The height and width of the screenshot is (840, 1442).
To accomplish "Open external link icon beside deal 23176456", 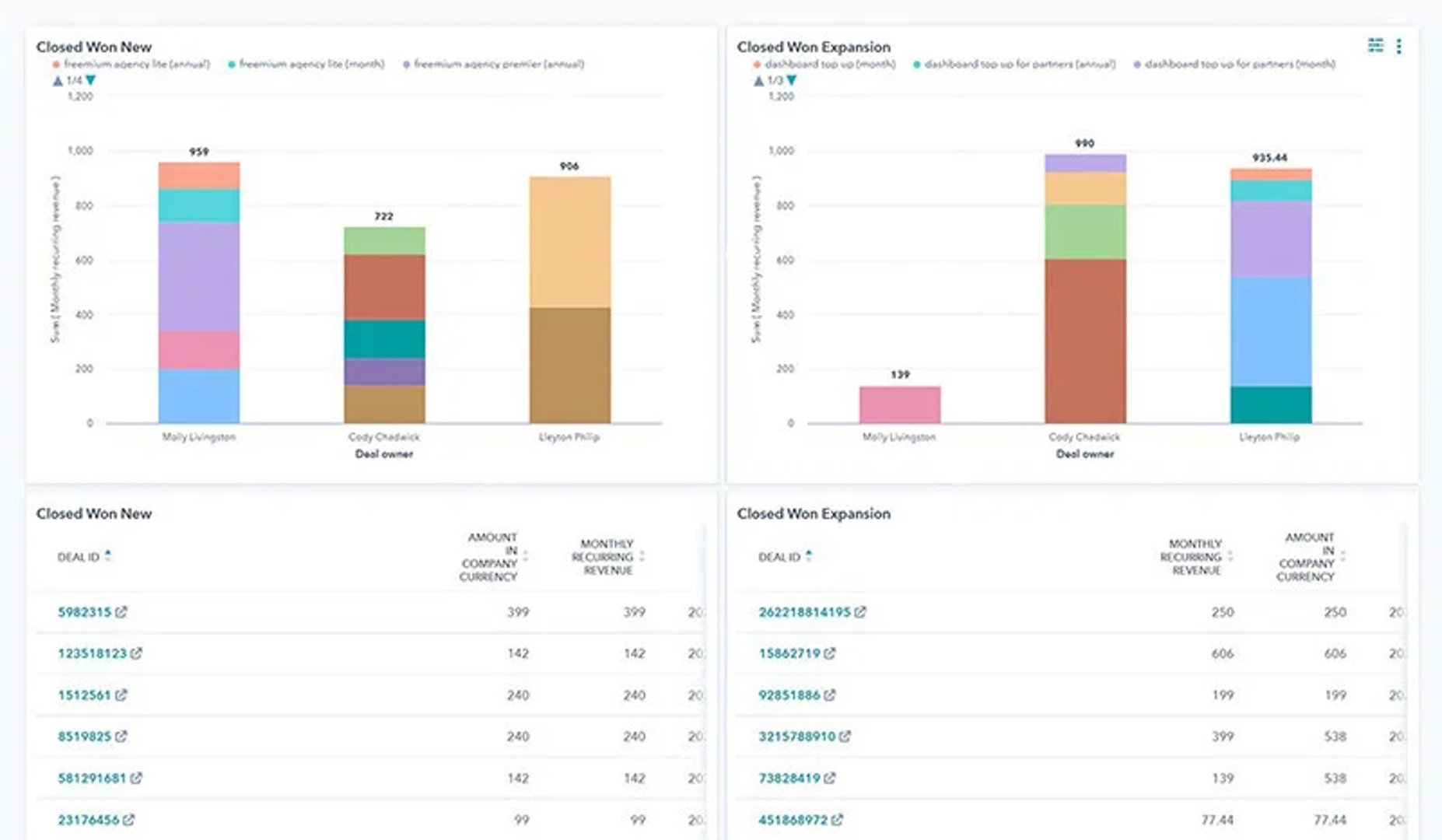I will click(x=129, y=820).
